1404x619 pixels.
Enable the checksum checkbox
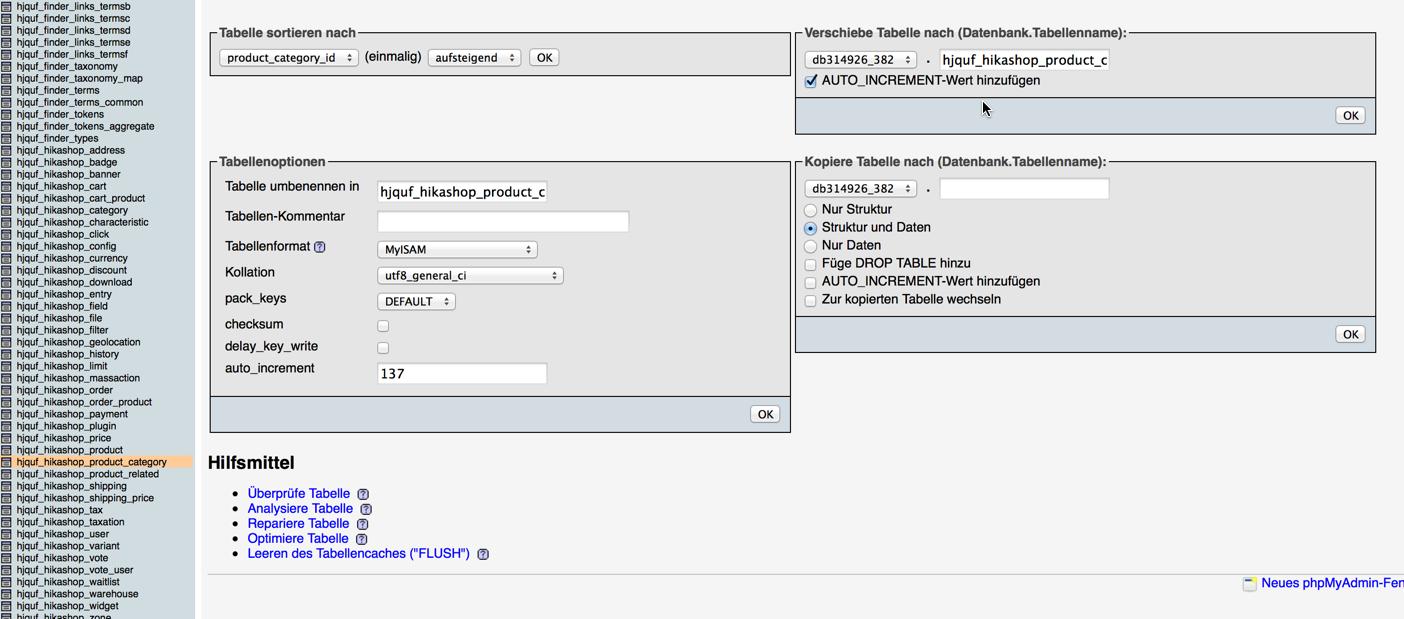click(x=383, y=326)
